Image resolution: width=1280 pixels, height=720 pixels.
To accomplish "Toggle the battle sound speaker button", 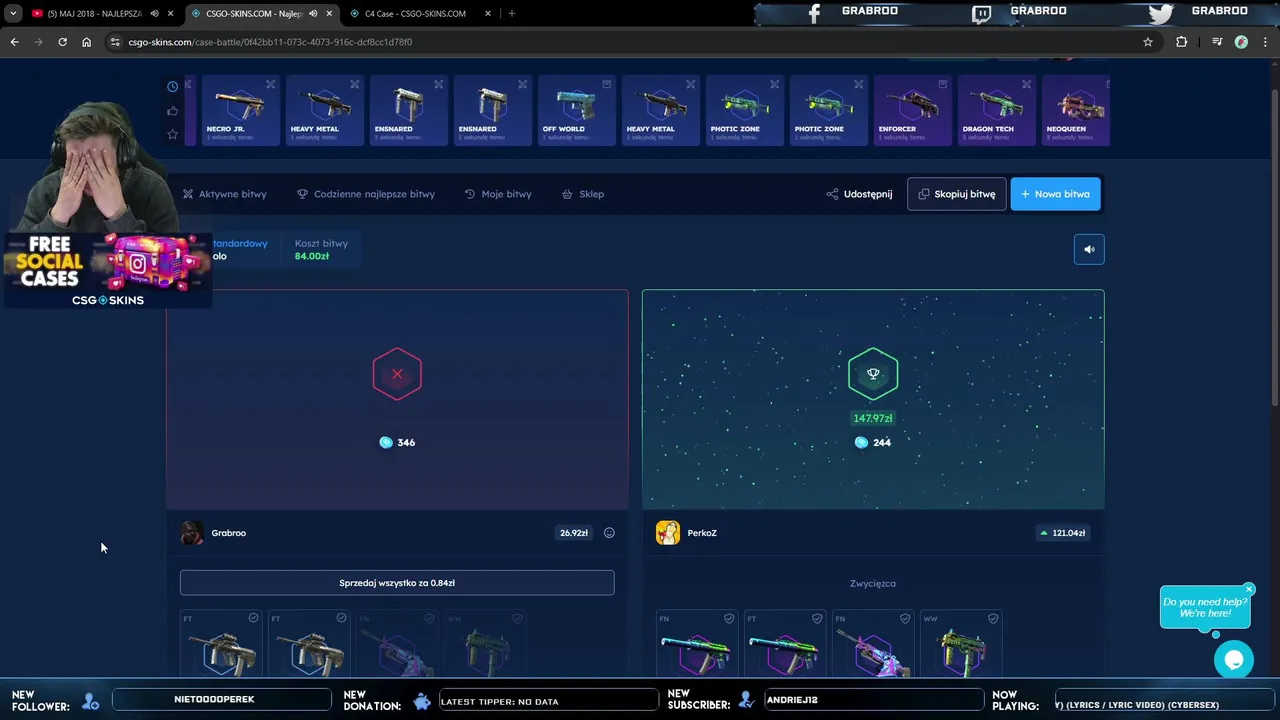I will coord(1089,250).
